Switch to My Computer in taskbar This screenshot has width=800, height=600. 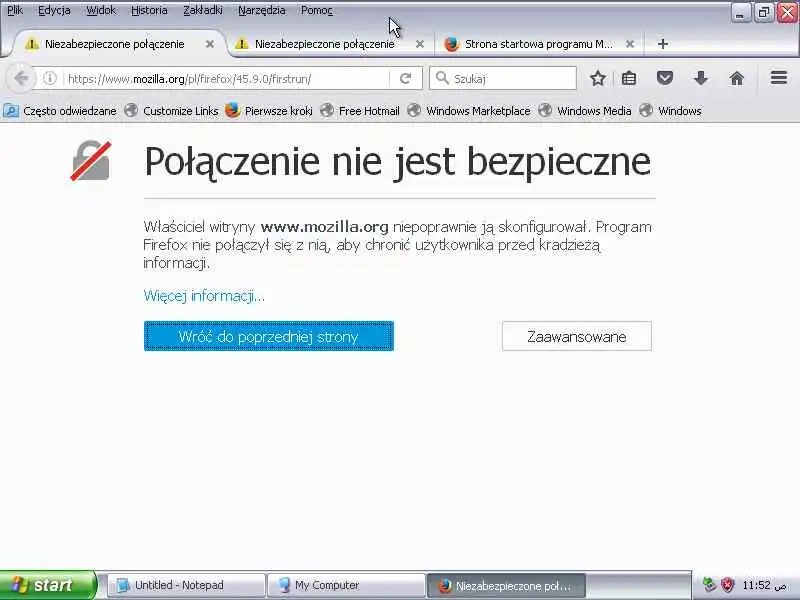pos(346,585)
